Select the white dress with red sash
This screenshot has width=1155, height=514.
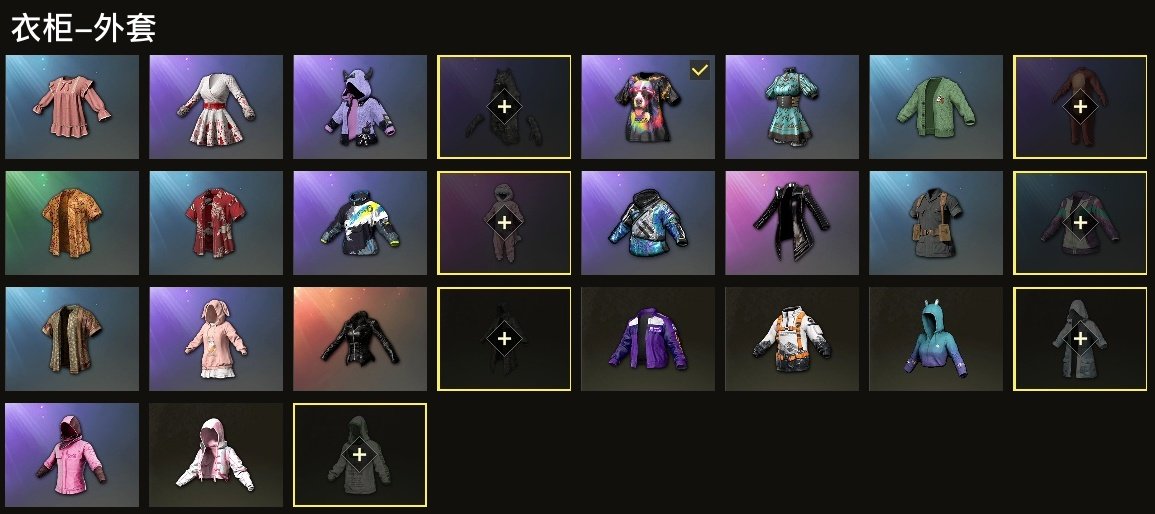[x=216, y=107]
